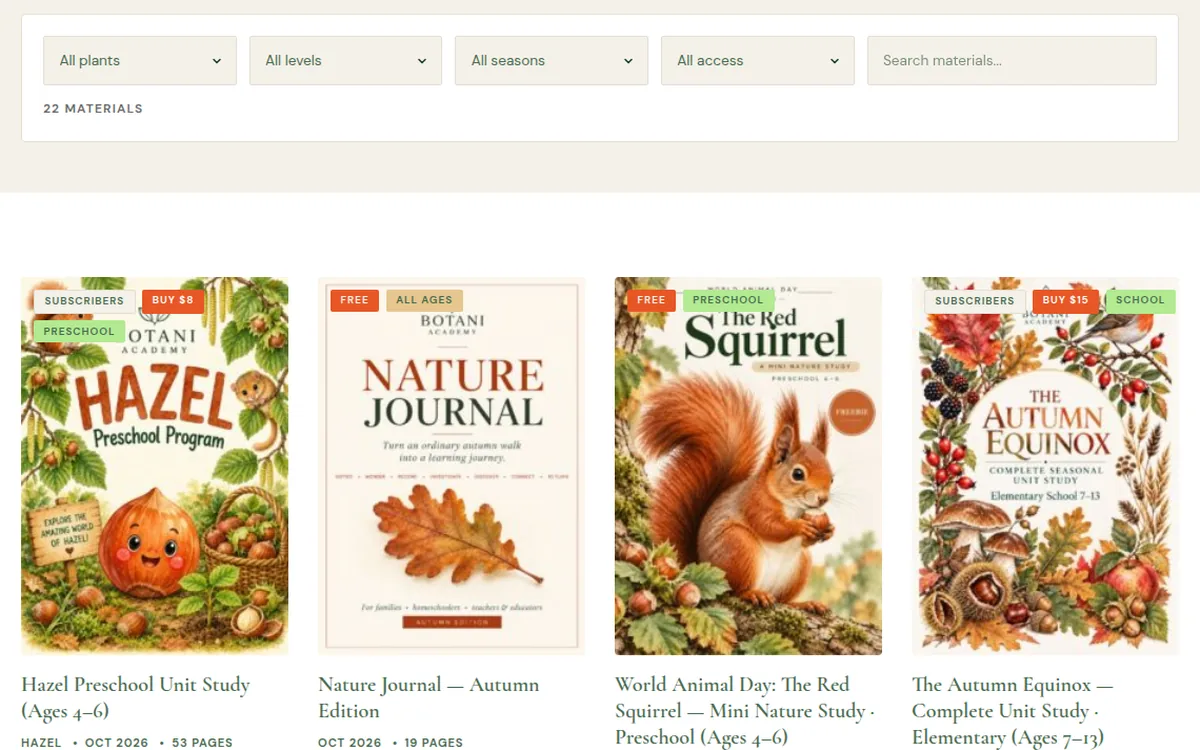Open Hazel Preschool Unit Study title link
The image size is (1200, 750).
point(136,698)
